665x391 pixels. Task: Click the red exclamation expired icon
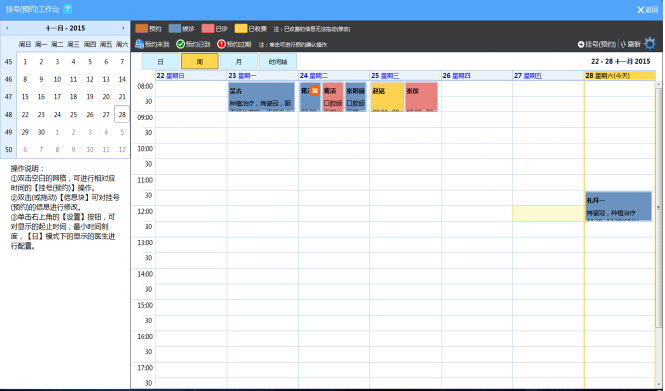pos(221,44)
